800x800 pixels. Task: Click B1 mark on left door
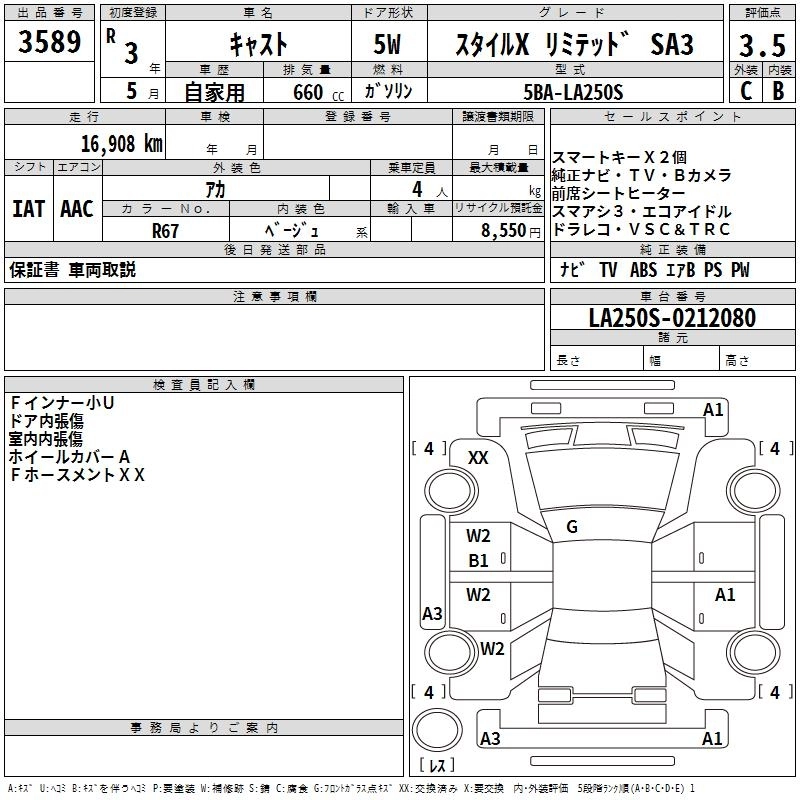(478, 561)
